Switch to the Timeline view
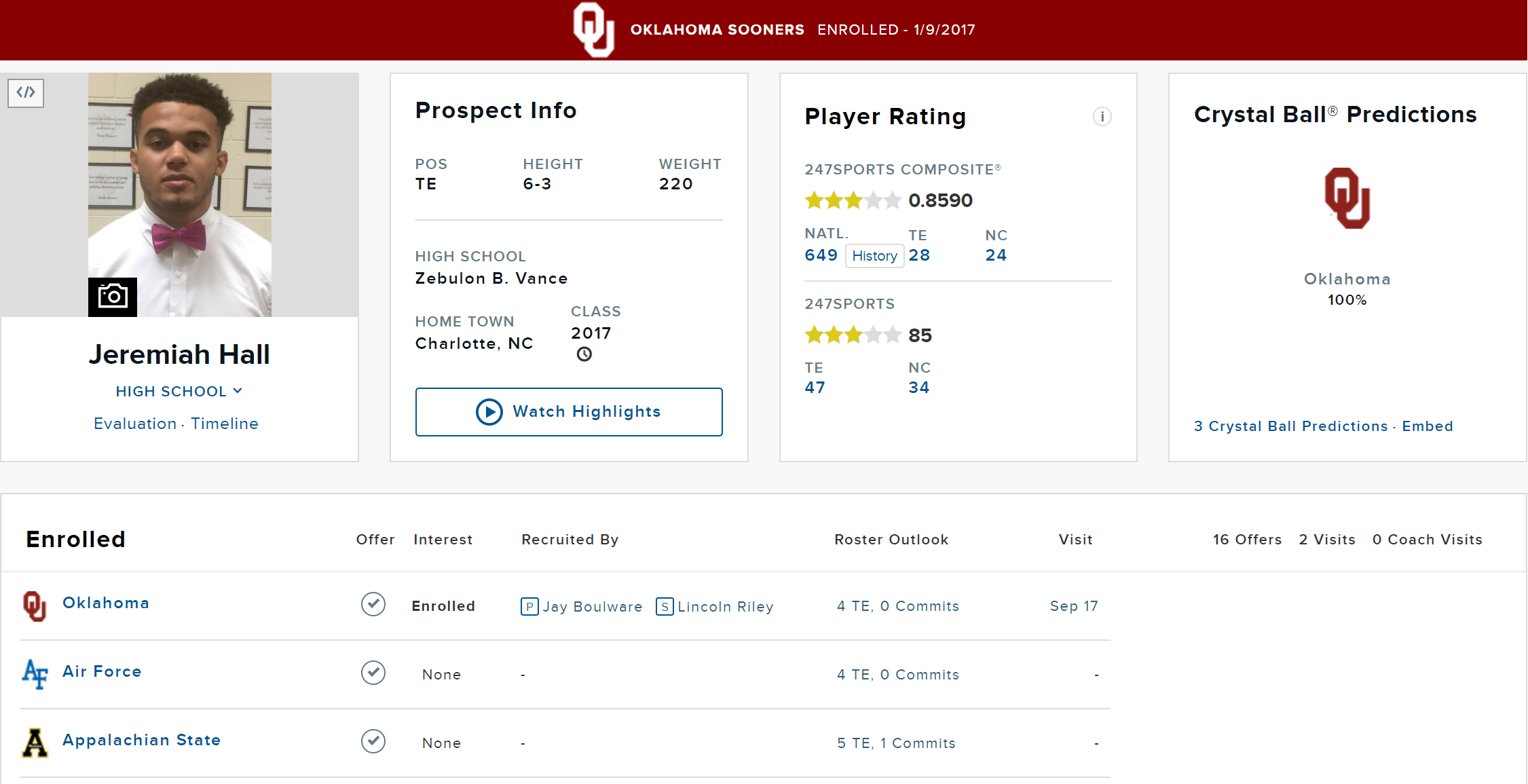 (225, 424)
